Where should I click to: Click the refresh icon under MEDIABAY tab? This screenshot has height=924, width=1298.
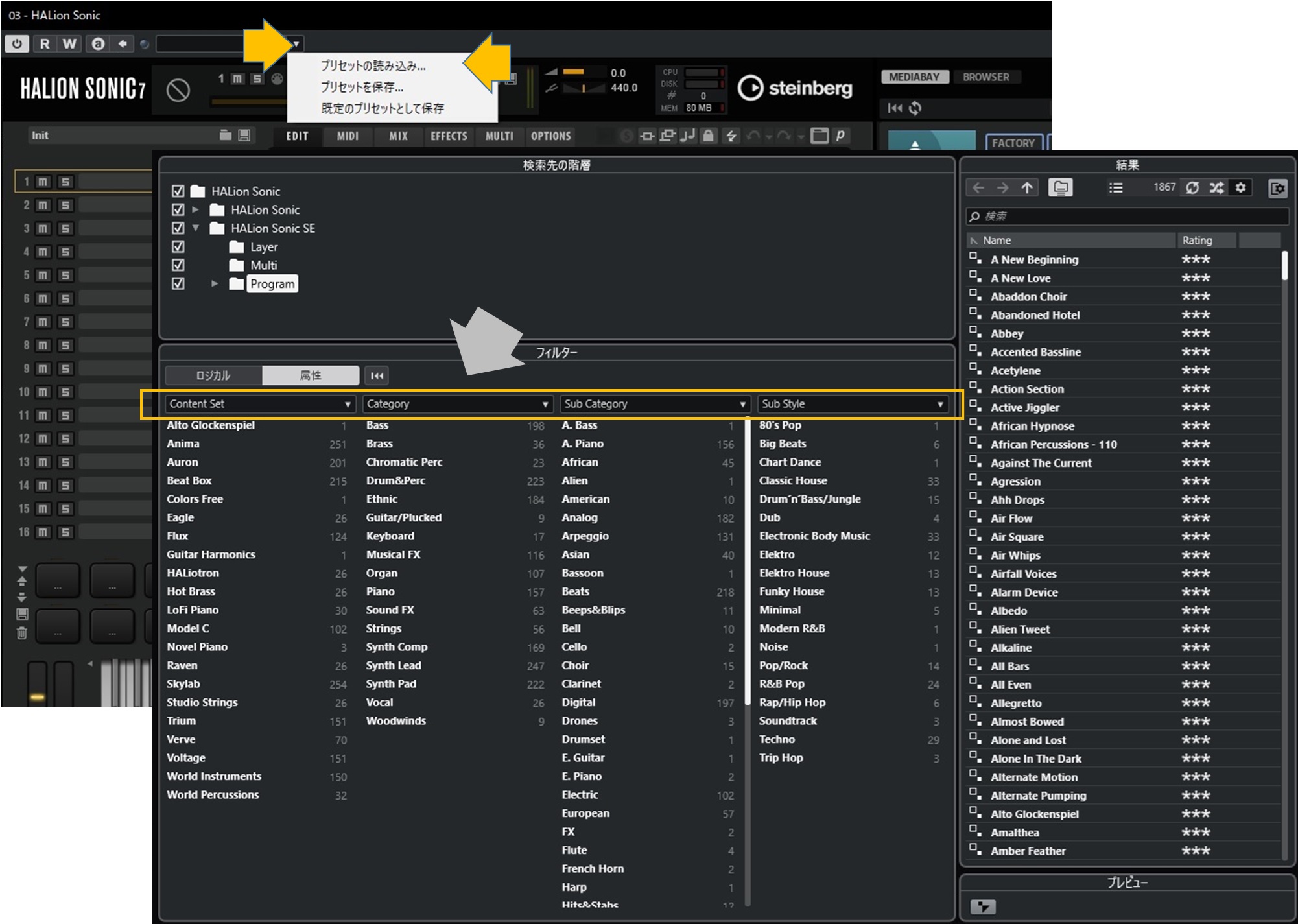tap(915, 108)
